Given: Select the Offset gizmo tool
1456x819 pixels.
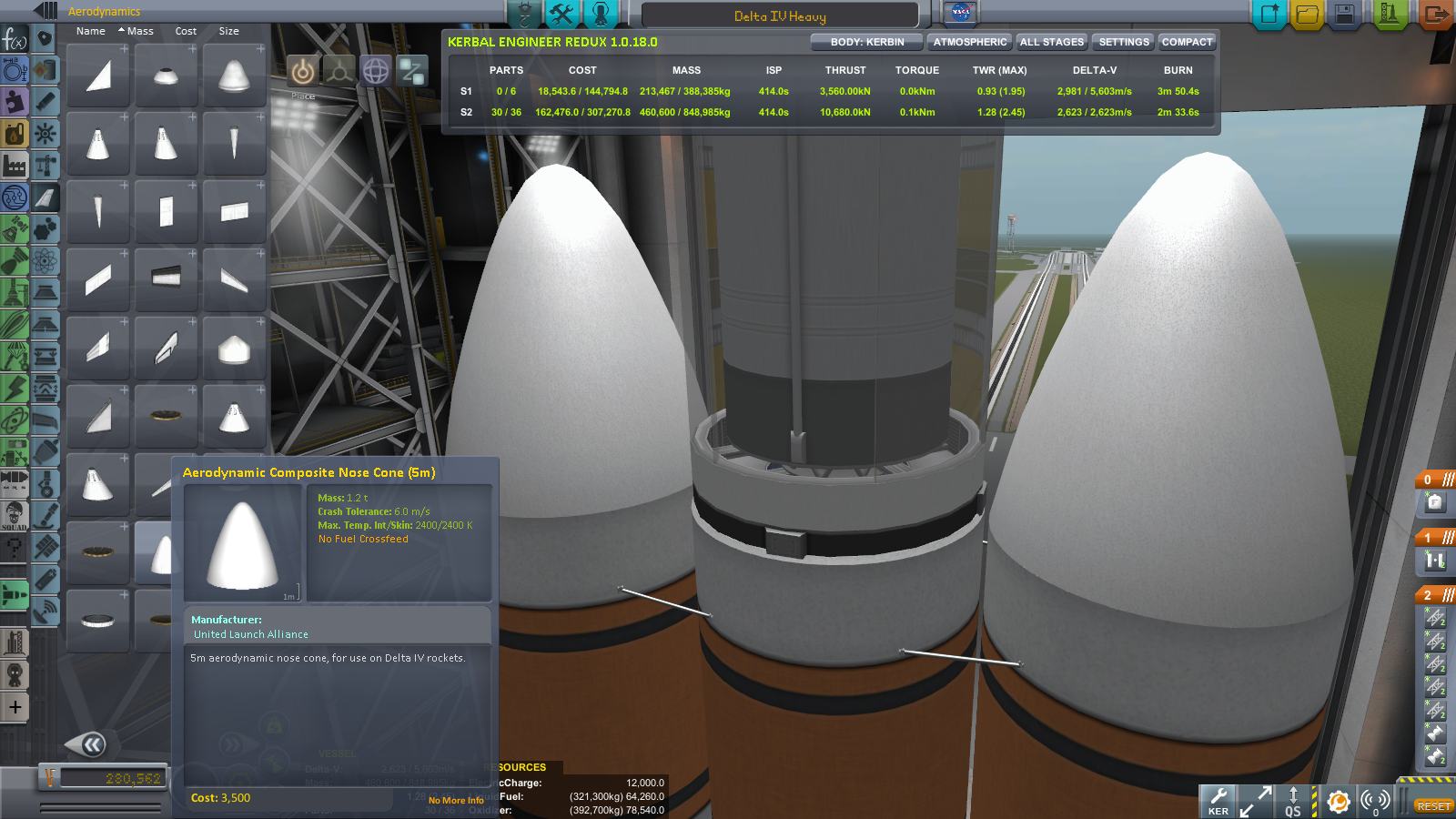Looking at the screenshot, I should click(x=339, y=70).
